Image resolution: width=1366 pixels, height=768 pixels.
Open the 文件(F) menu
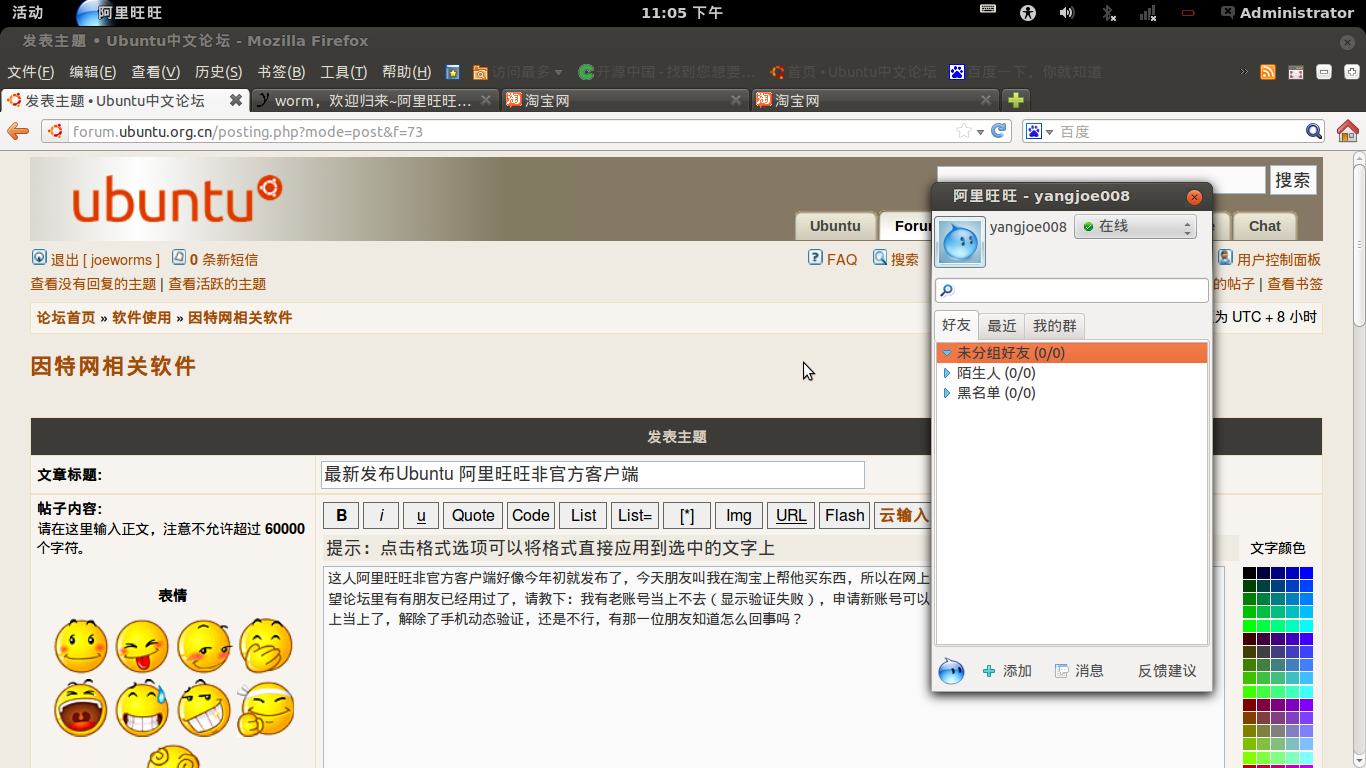[30, 72]
